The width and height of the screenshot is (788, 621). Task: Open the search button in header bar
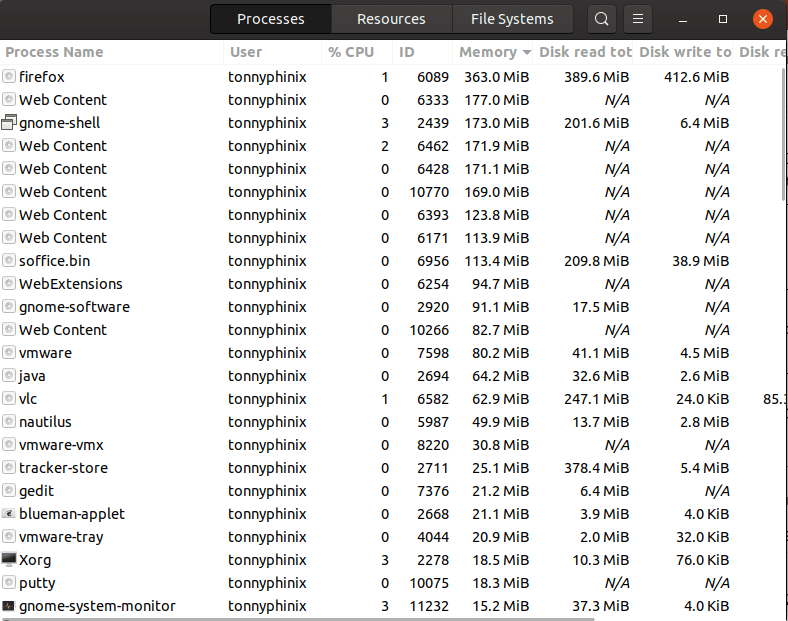coord(602,19)
